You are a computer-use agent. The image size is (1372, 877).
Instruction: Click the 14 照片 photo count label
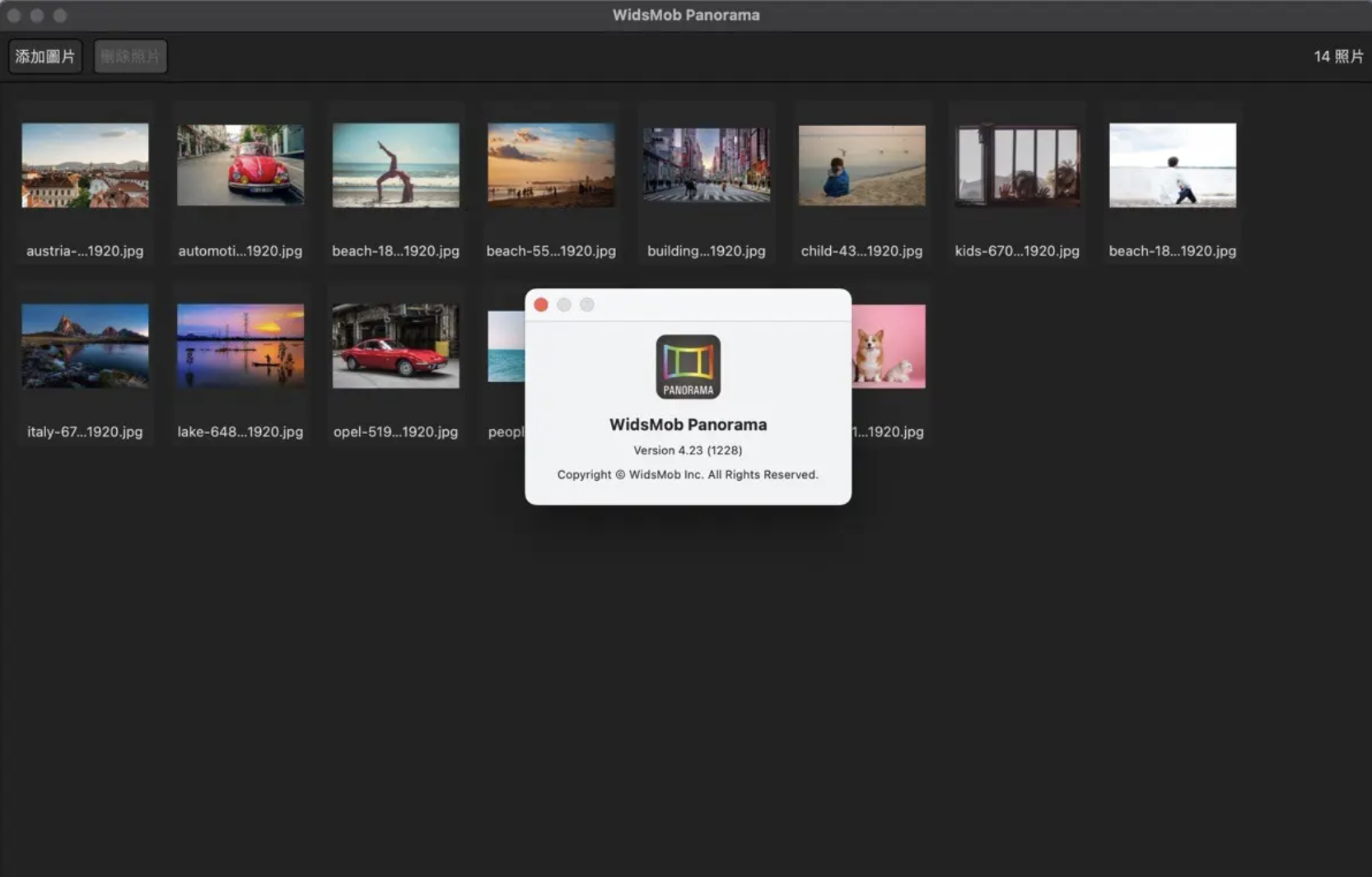click(1337, 56)
